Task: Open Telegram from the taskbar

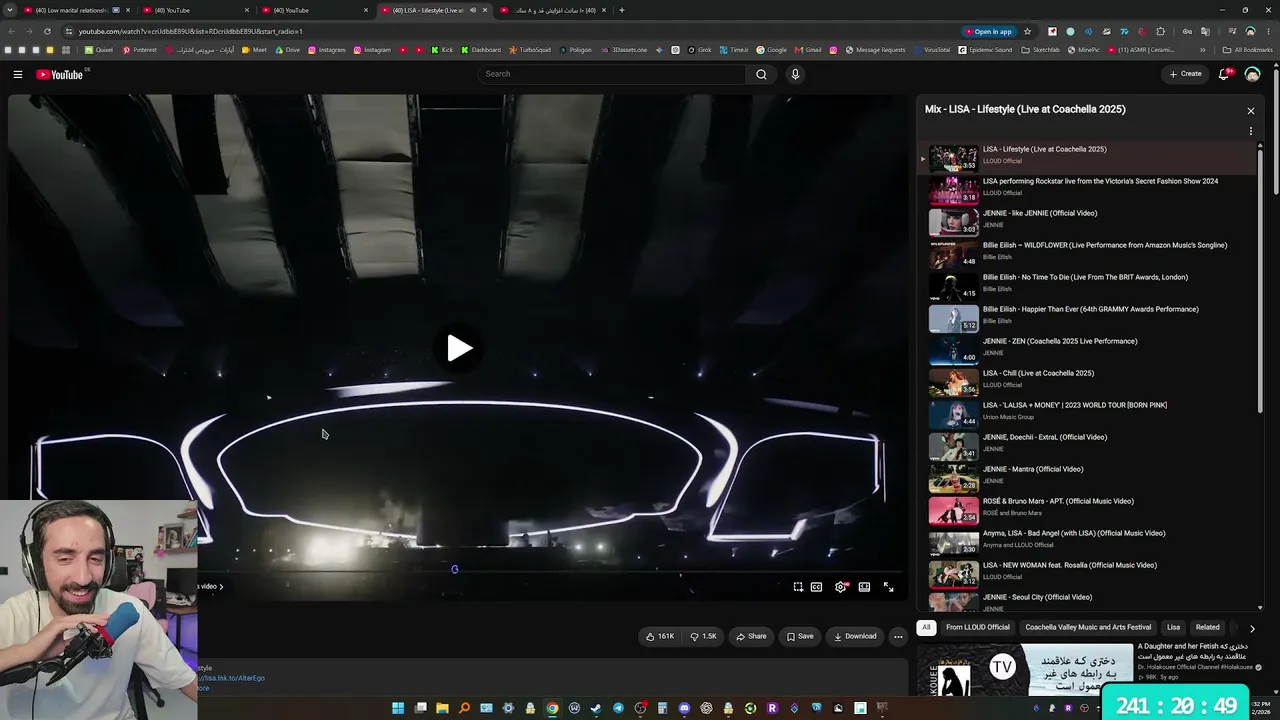Action: click(618, 709)
